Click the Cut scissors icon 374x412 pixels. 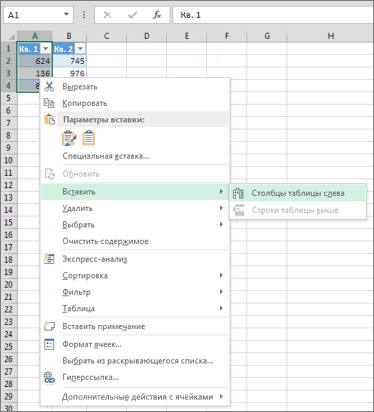tap(49, 87)
